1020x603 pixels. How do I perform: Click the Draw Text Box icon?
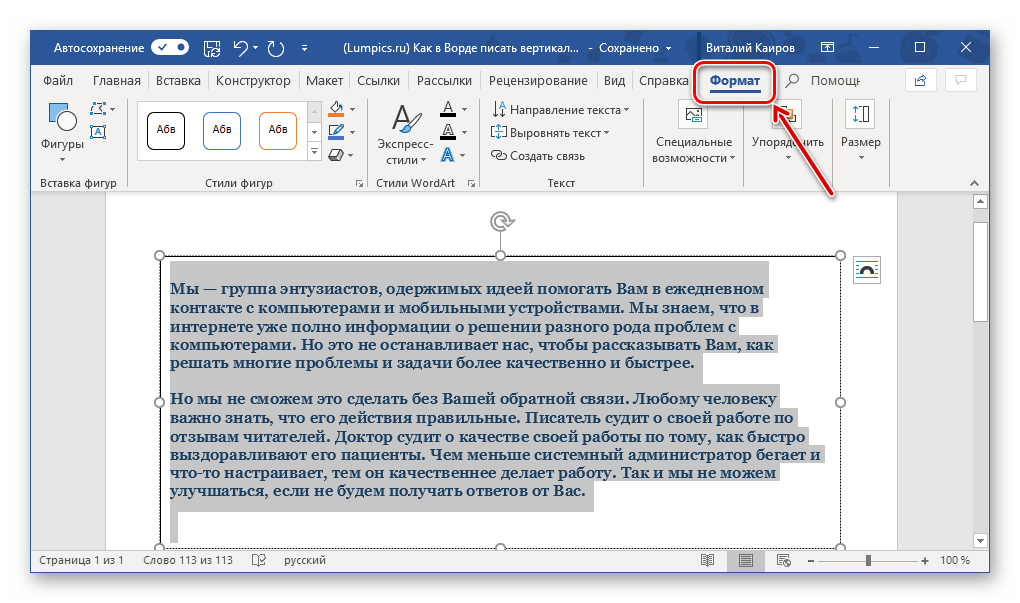click(98, 131)
